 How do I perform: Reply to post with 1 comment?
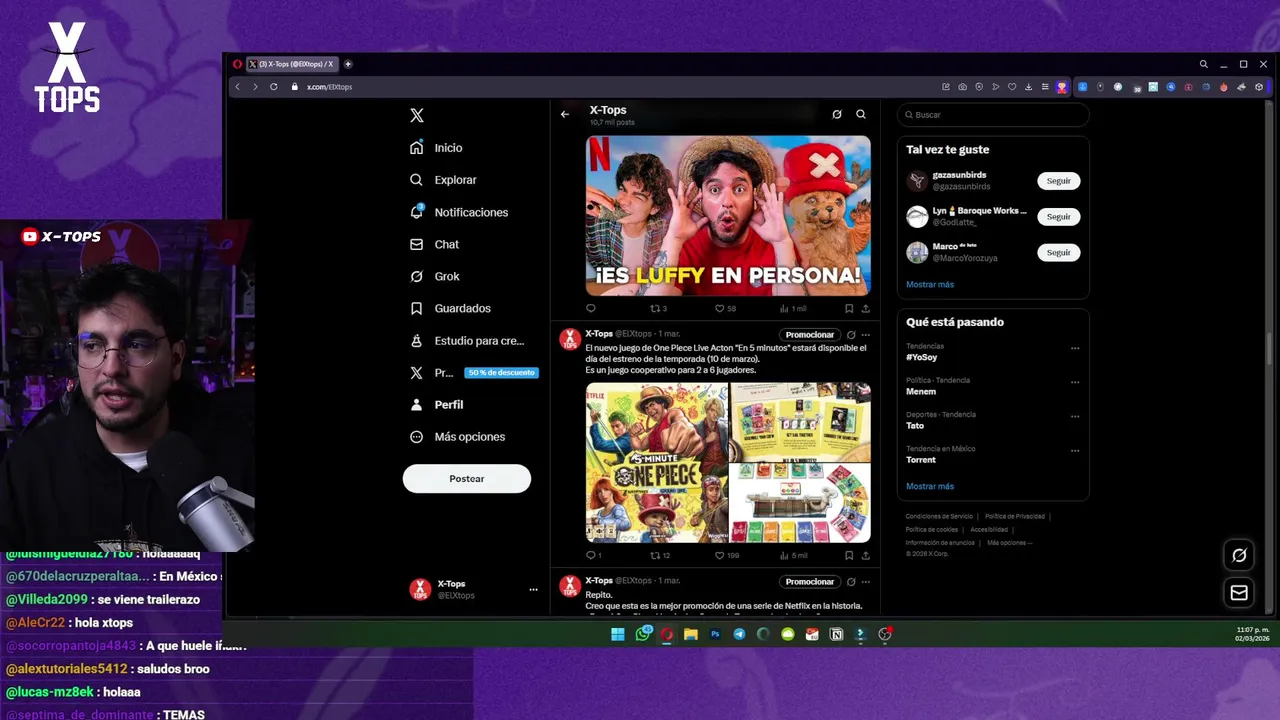pos(593,555)
